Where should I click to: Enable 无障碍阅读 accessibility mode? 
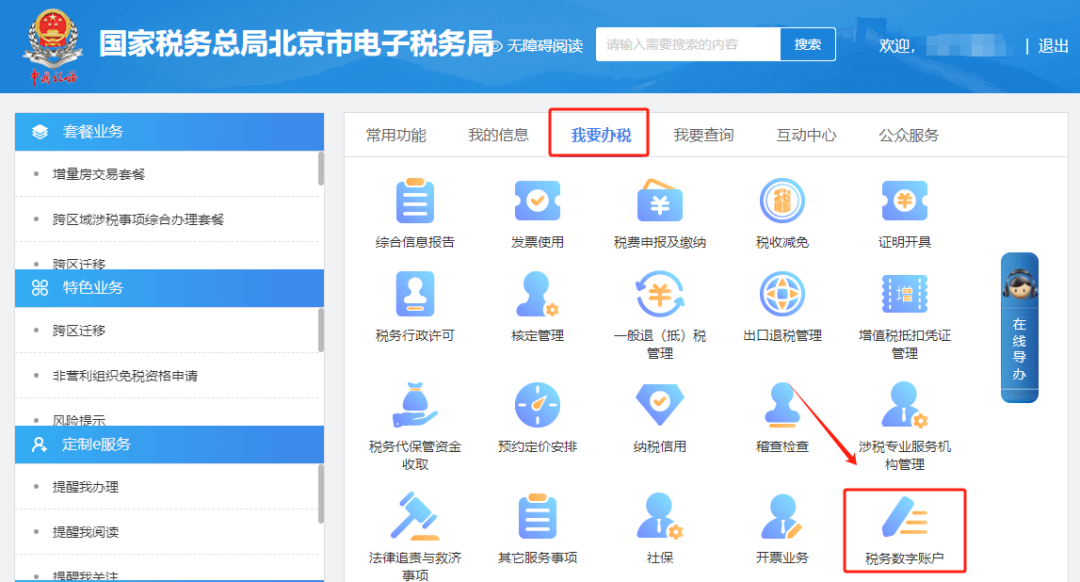538,46
